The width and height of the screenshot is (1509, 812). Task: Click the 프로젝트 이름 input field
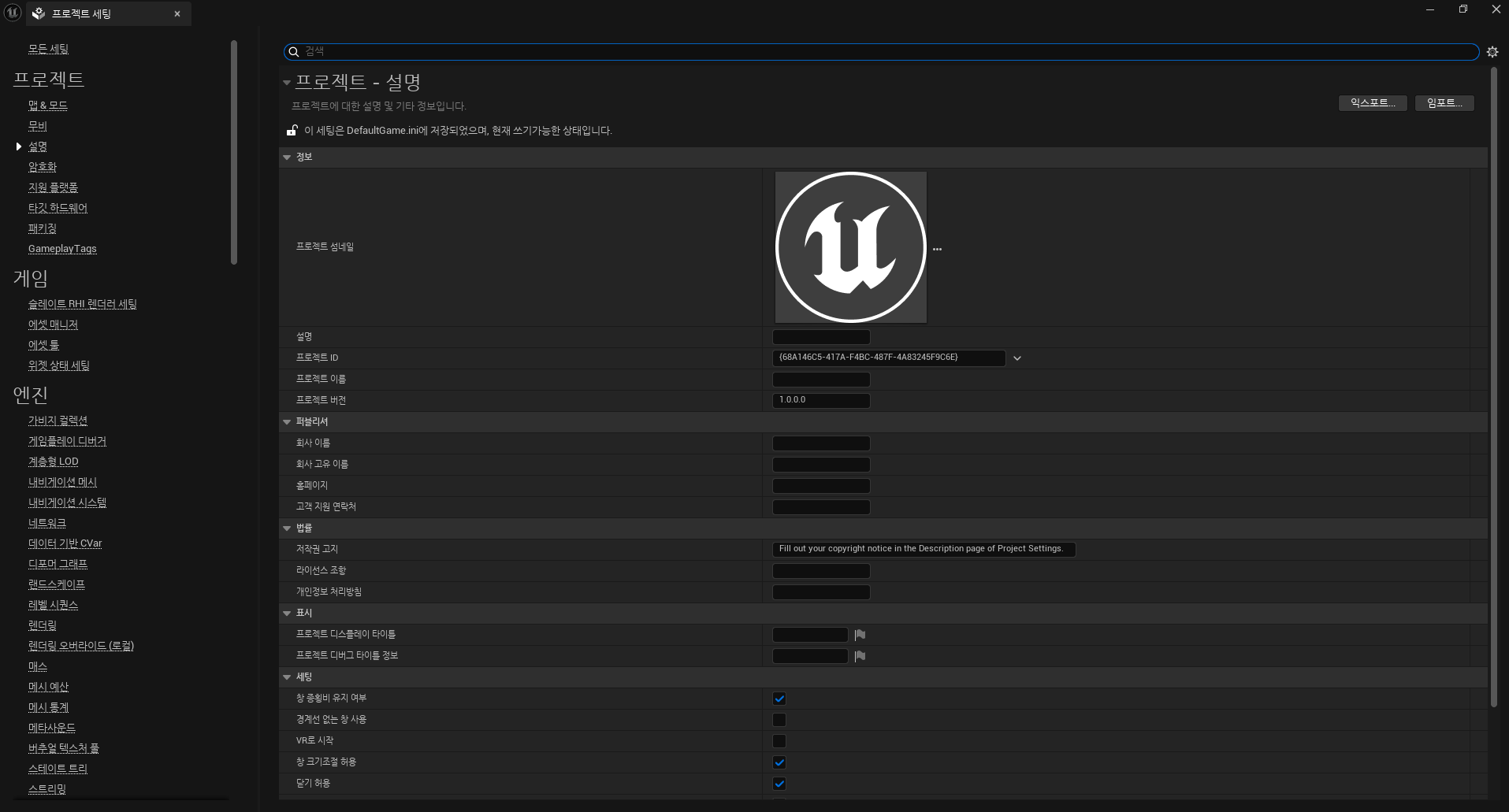[821, 380]
